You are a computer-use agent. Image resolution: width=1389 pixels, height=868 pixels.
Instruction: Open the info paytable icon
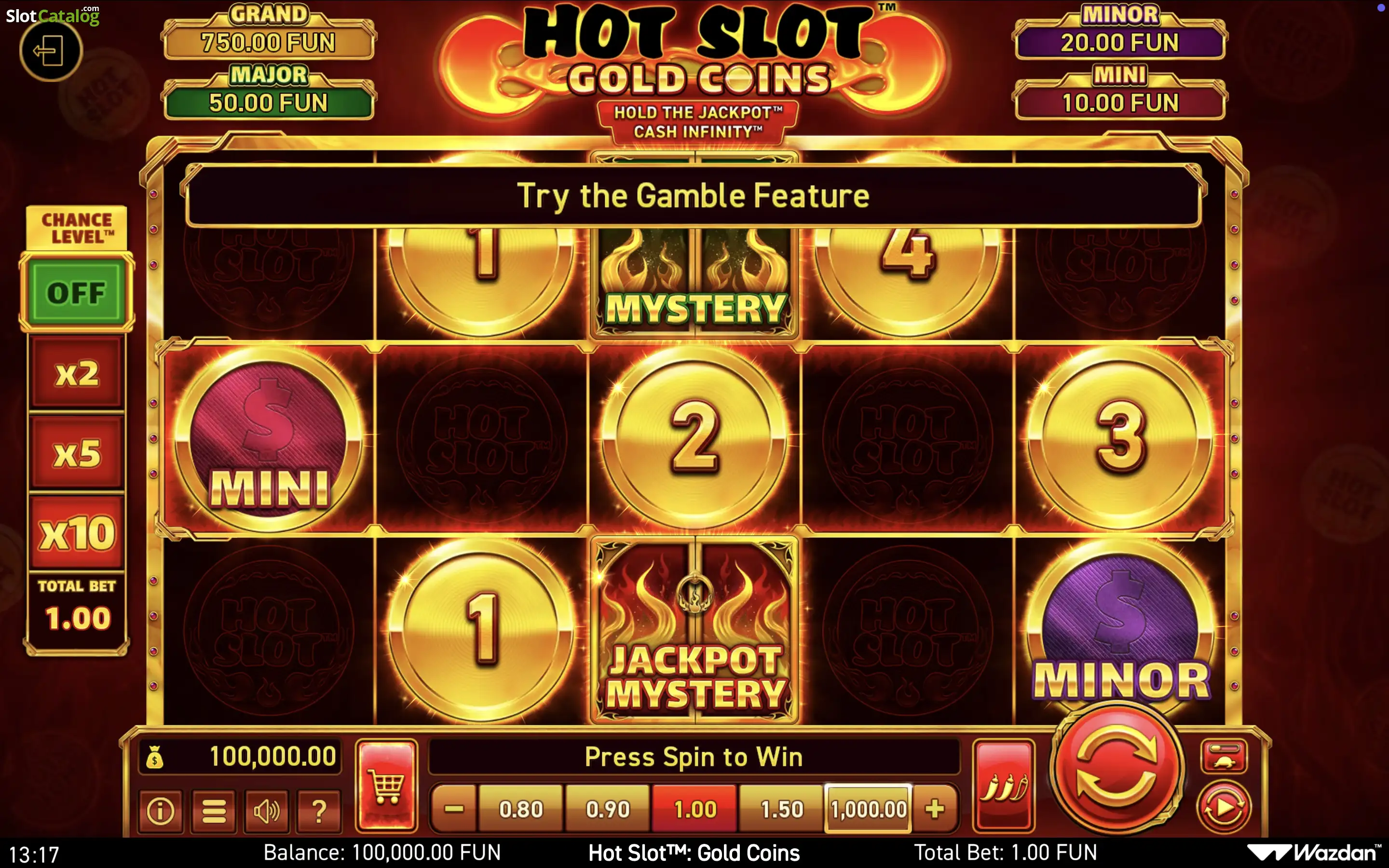coord(161,811)
